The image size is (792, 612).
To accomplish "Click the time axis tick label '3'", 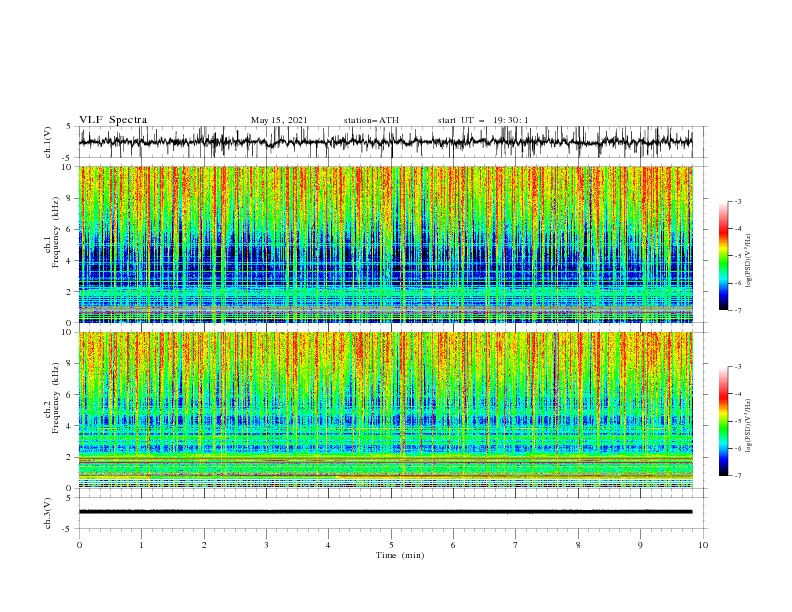I will (x=266, y=545).
